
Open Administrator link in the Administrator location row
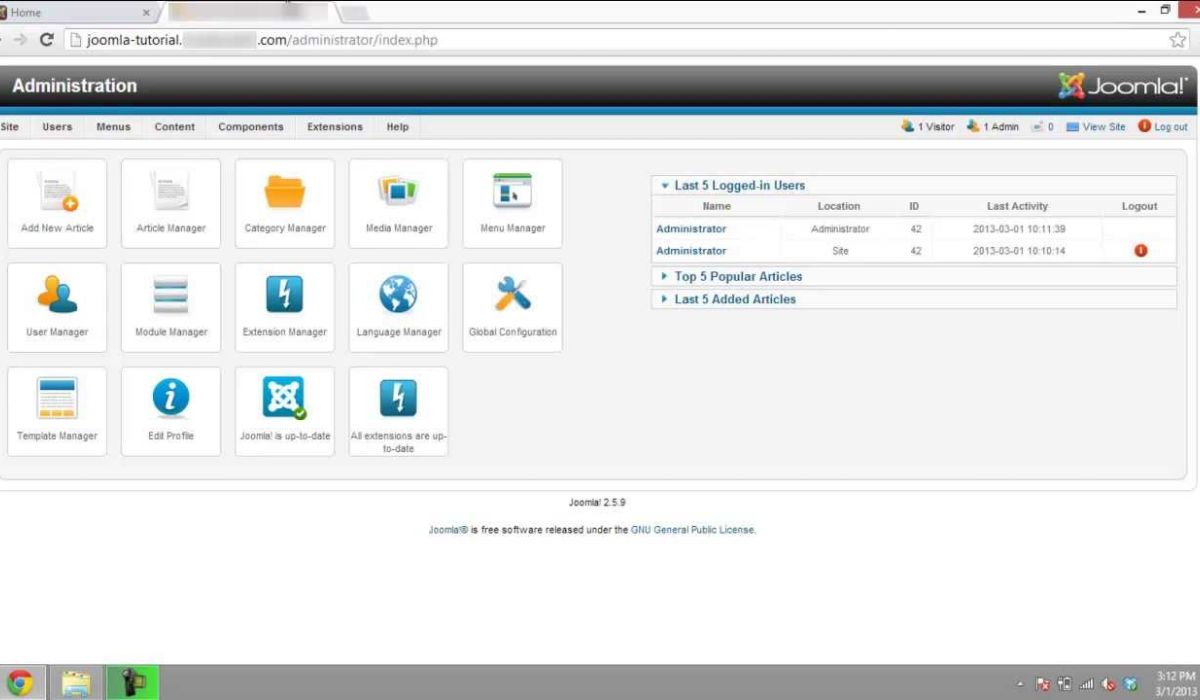tap(691, 229)
